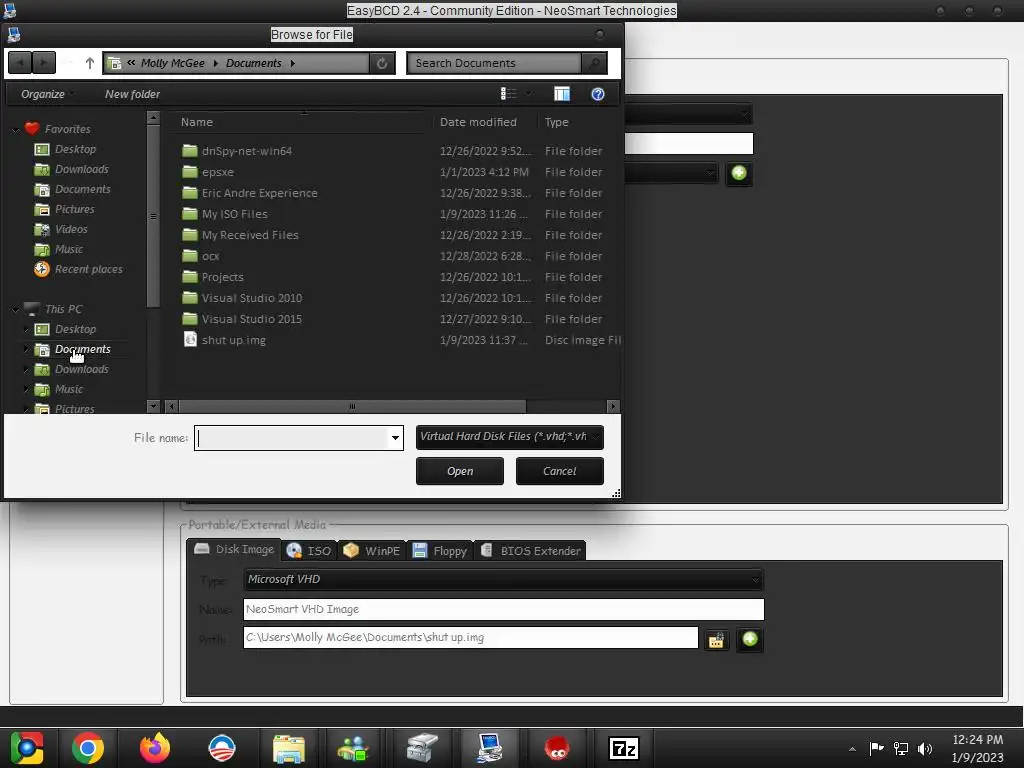Click the network tray icon
This screenshot has width=1024, height=768.
click(901, 748)
